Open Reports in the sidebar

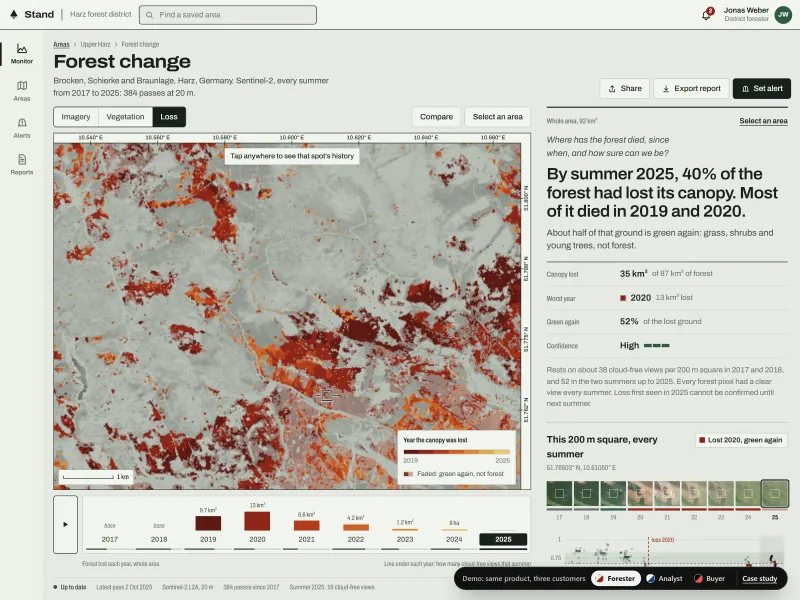click(21, 165)
